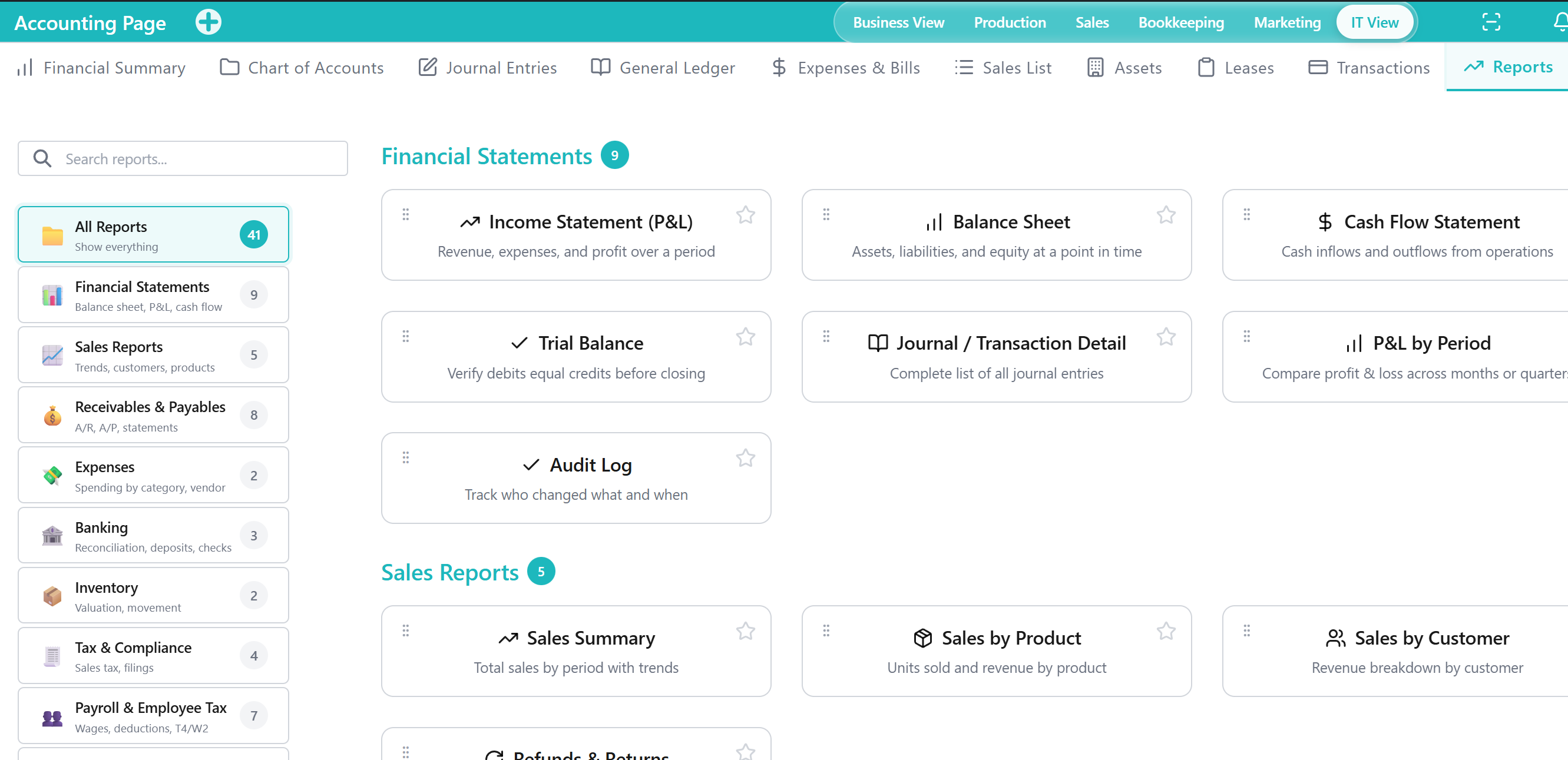Viewport: 1568px width, 760px height.
Task: Filter by Receivables & Payables category
Action: (x=153, y=415)
